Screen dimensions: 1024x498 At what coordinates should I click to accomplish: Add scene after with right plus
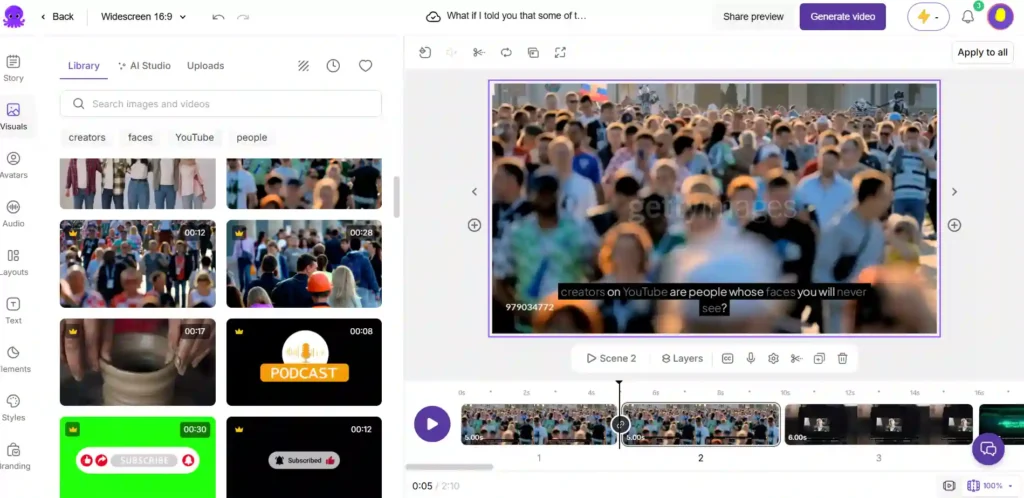(954, 225)
